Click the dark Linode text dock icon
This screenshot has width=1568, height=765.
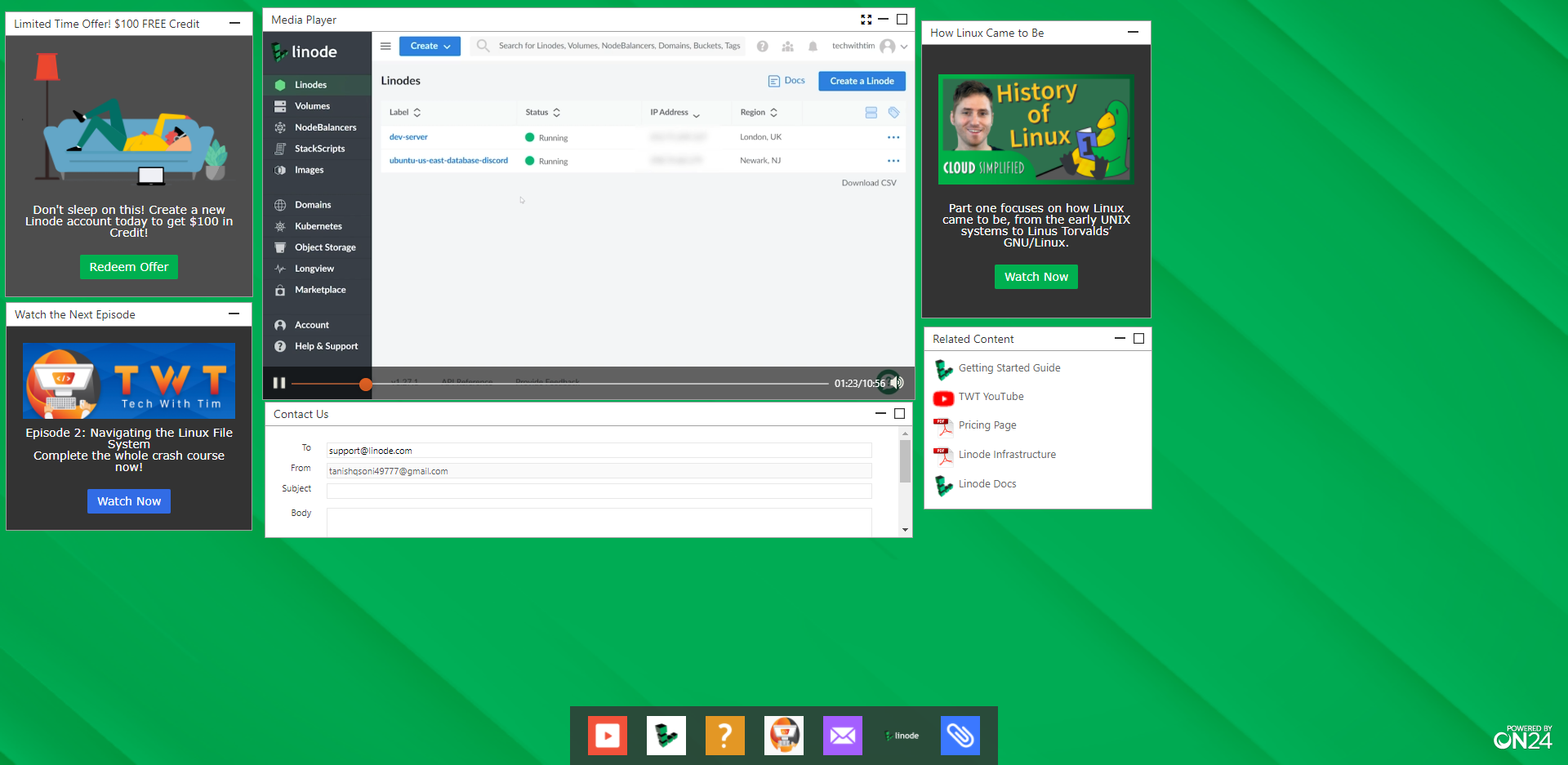902,736
